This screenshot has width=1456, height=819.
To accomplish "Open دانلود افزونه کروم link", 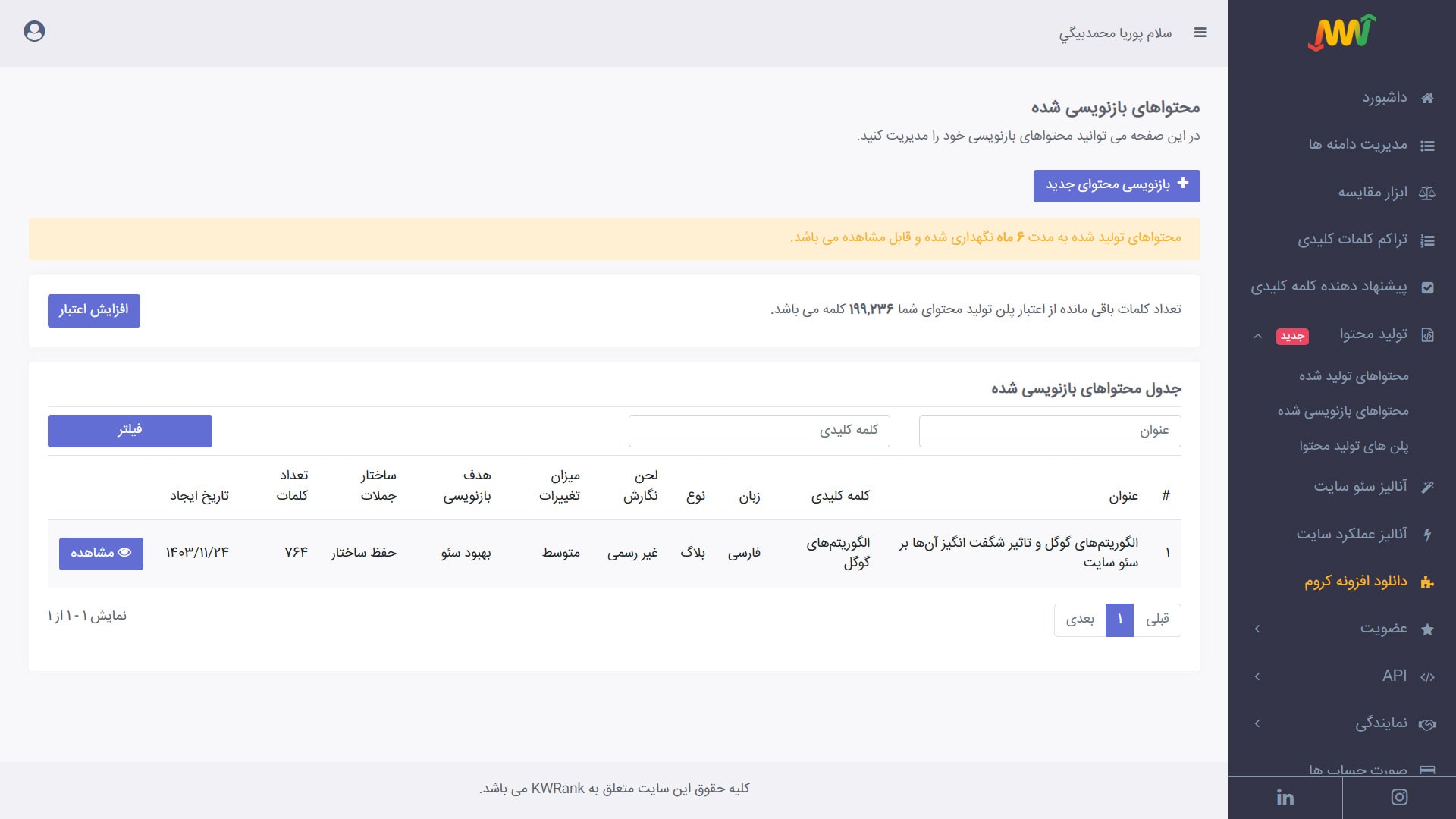I will click(1355, 582).
